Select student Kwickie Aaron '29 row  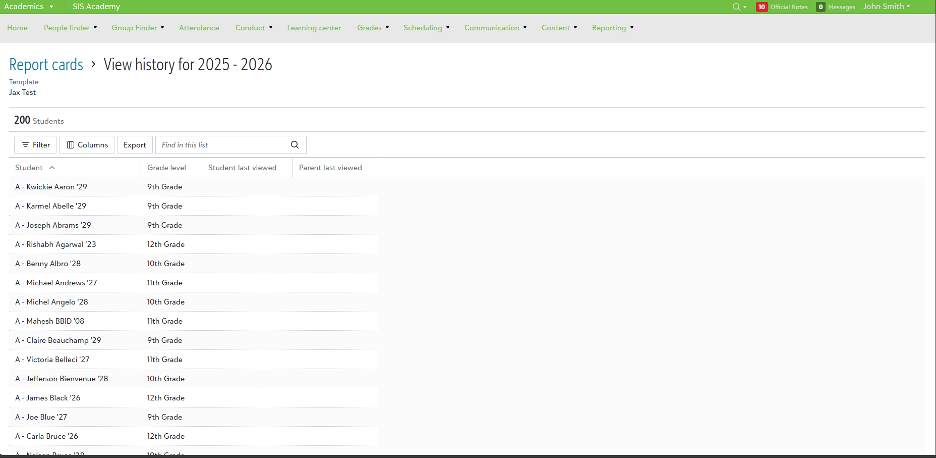193,187
